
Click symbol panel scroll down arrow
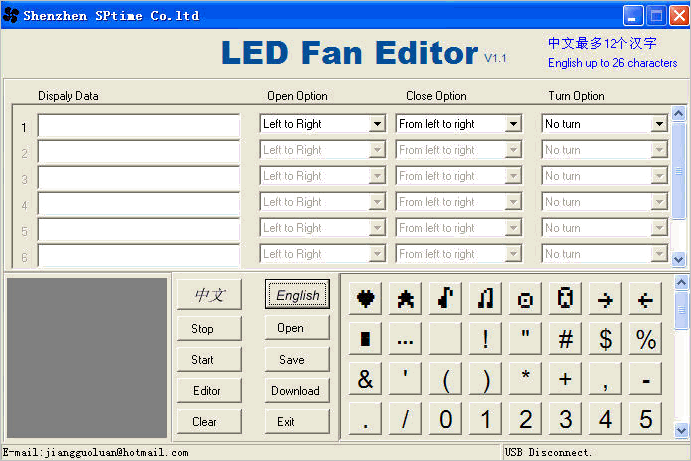point(681,429)
